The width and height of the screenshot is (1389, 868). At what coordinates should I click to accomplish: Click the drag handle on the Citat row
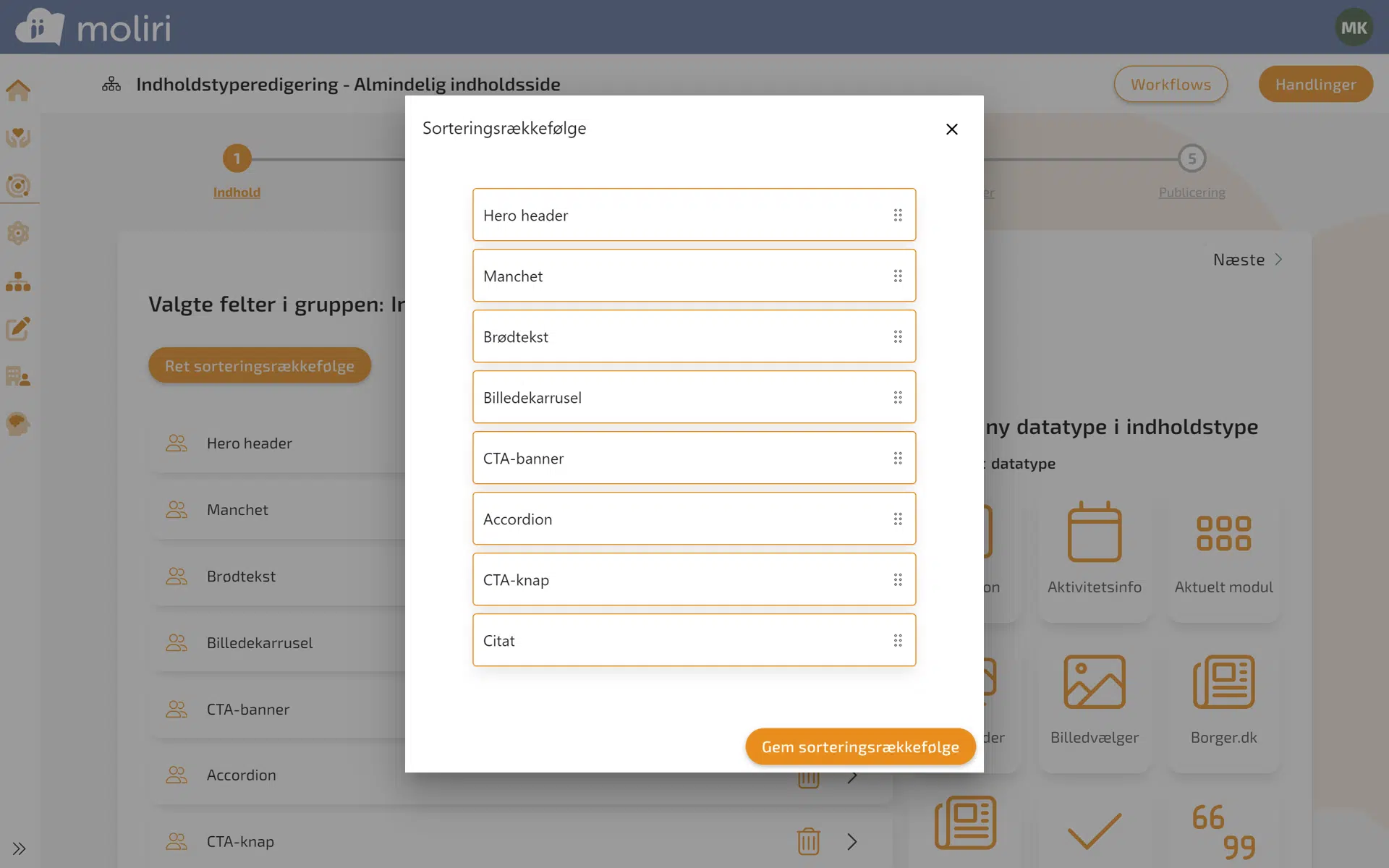pos(897,641)
